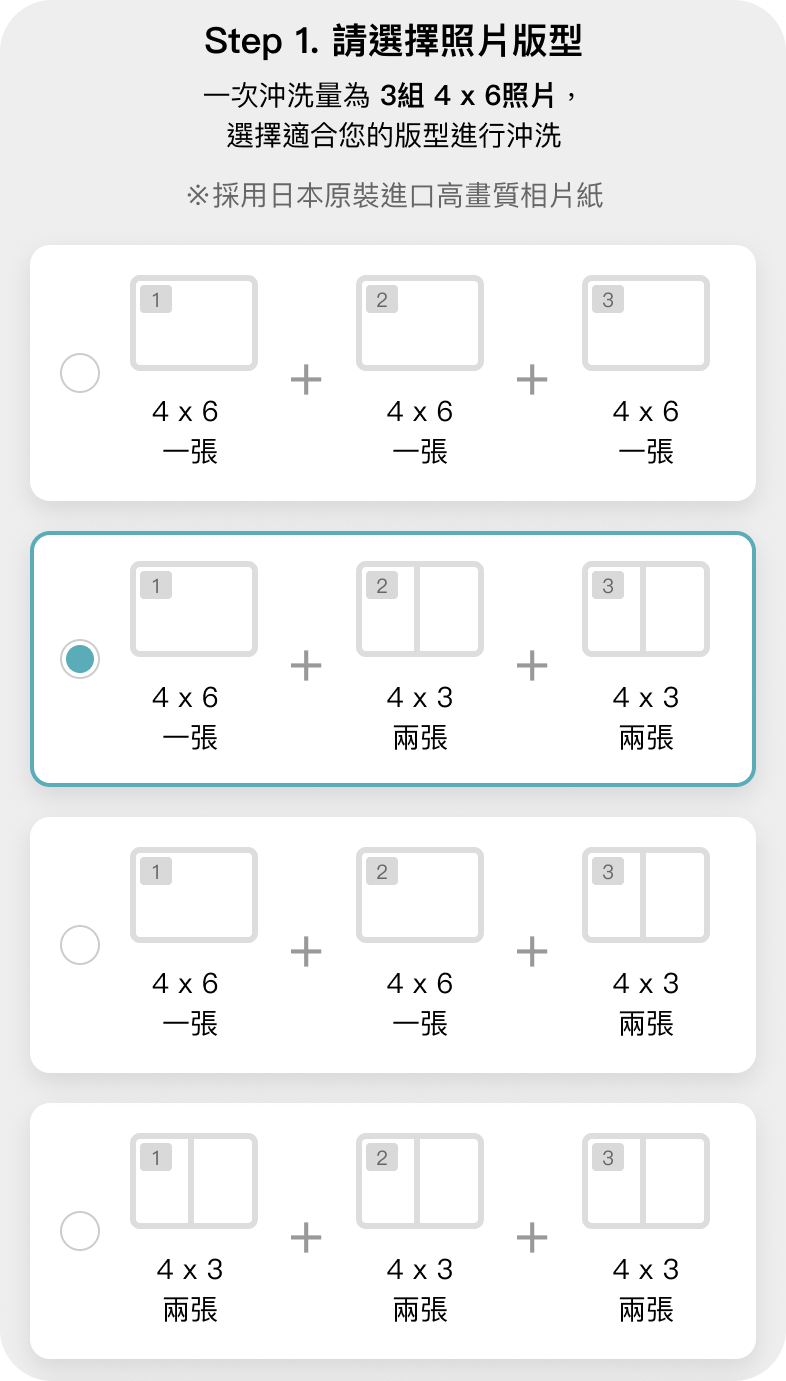
Task: Click photo frame 1 icon in first option
Action: (x=194, y=323)
